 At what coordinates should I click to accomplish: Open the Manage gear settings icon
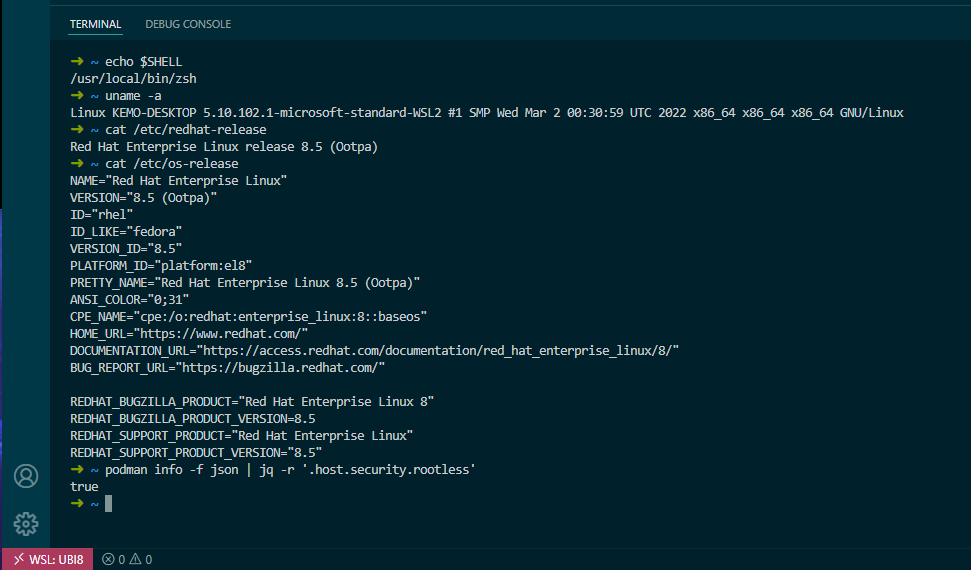coord(26,523)
